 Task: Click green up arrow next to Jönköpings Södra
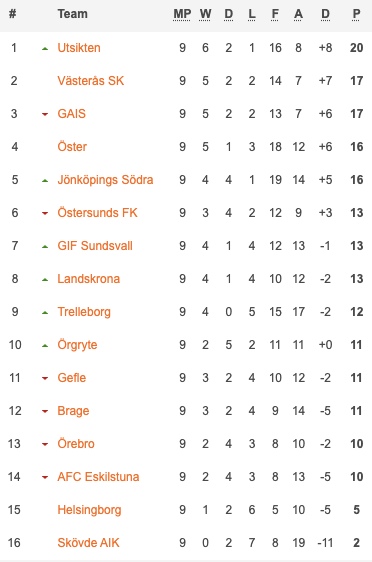pos(45,180)
